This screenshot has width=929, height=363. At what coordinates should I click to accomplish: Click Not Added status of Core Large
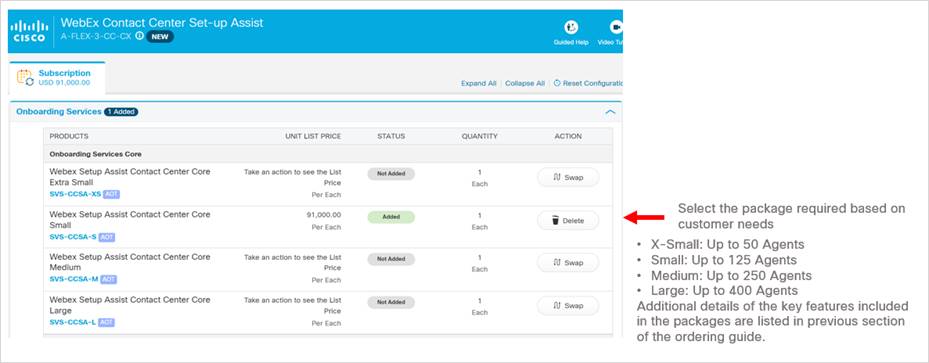pyautogui.click(x=391, y=302)
